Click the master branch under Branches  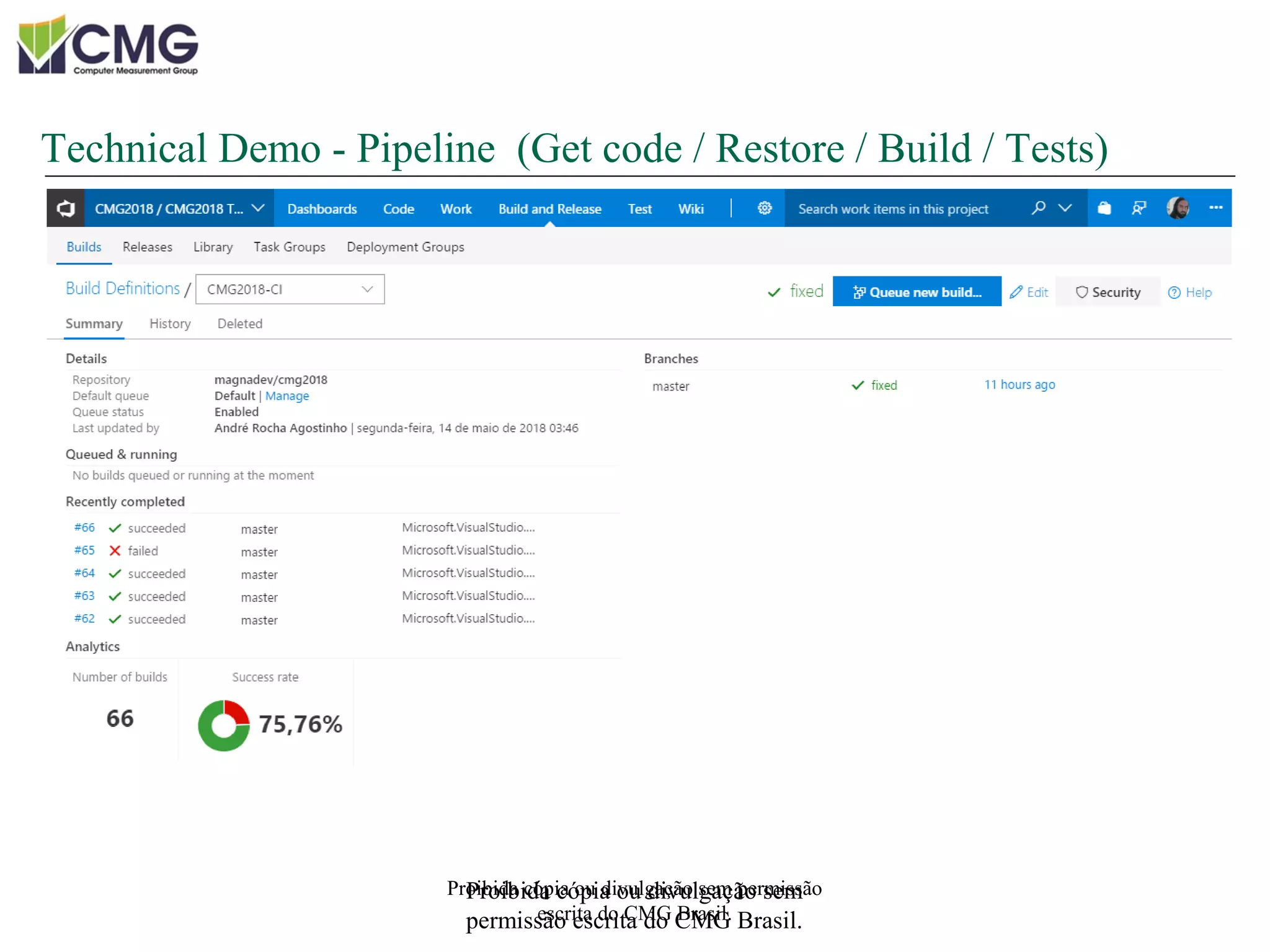point(670,386)
